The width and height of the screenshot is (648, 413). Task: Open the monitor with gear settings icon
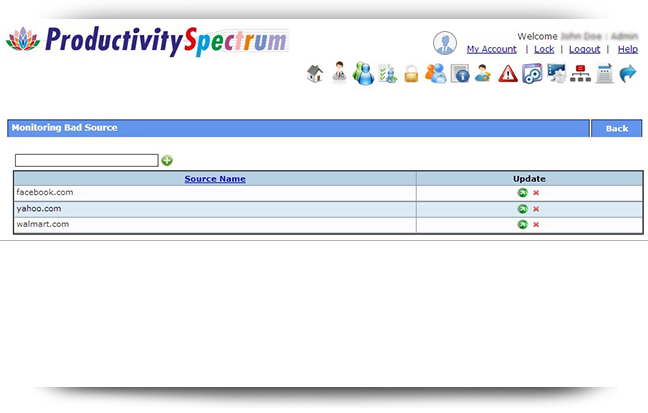click(x=556, y=74)
